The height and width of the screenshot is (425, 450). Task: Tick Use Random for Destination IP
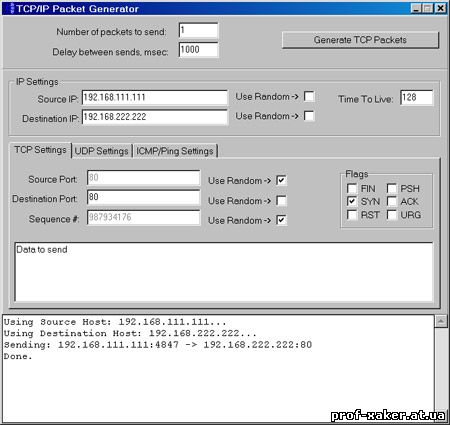309,116
